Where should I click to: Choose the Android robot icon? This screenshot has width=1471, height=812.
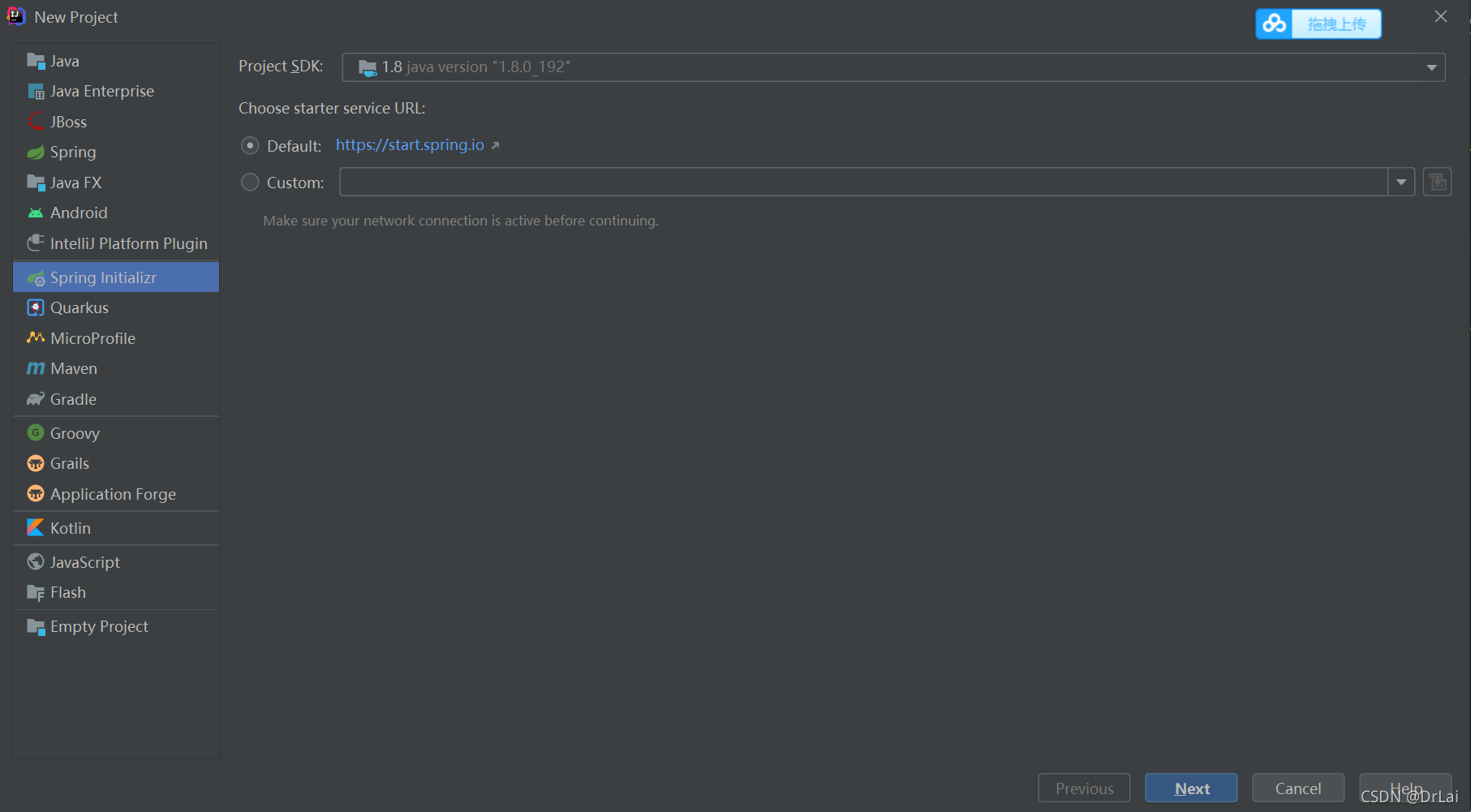[36, 213]
